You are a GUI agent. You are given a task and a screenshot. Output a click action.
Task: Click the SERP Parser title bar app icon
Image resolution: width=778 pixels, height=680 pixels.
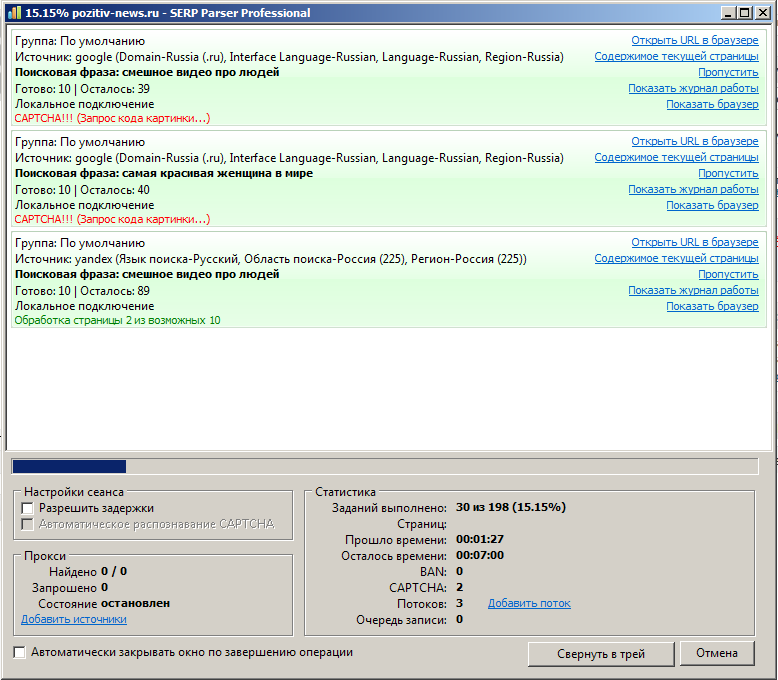point(15,12)
